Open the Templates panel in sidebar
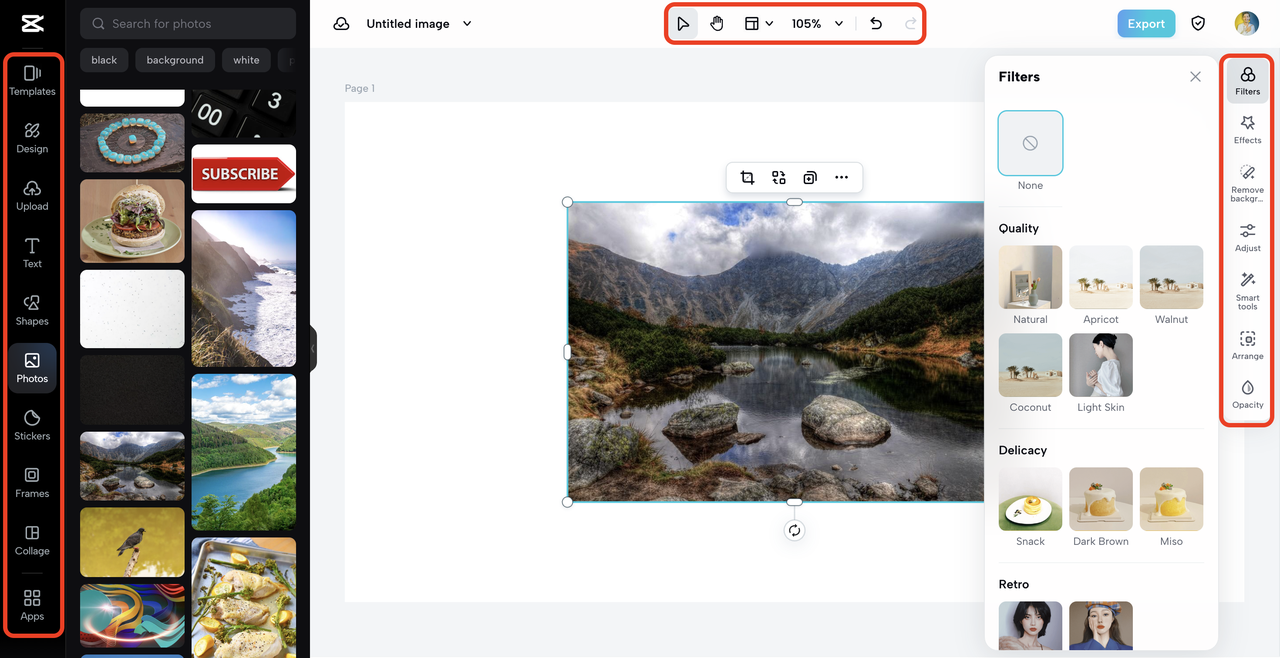Screen dimensions: 1280x658 point(32,80)
